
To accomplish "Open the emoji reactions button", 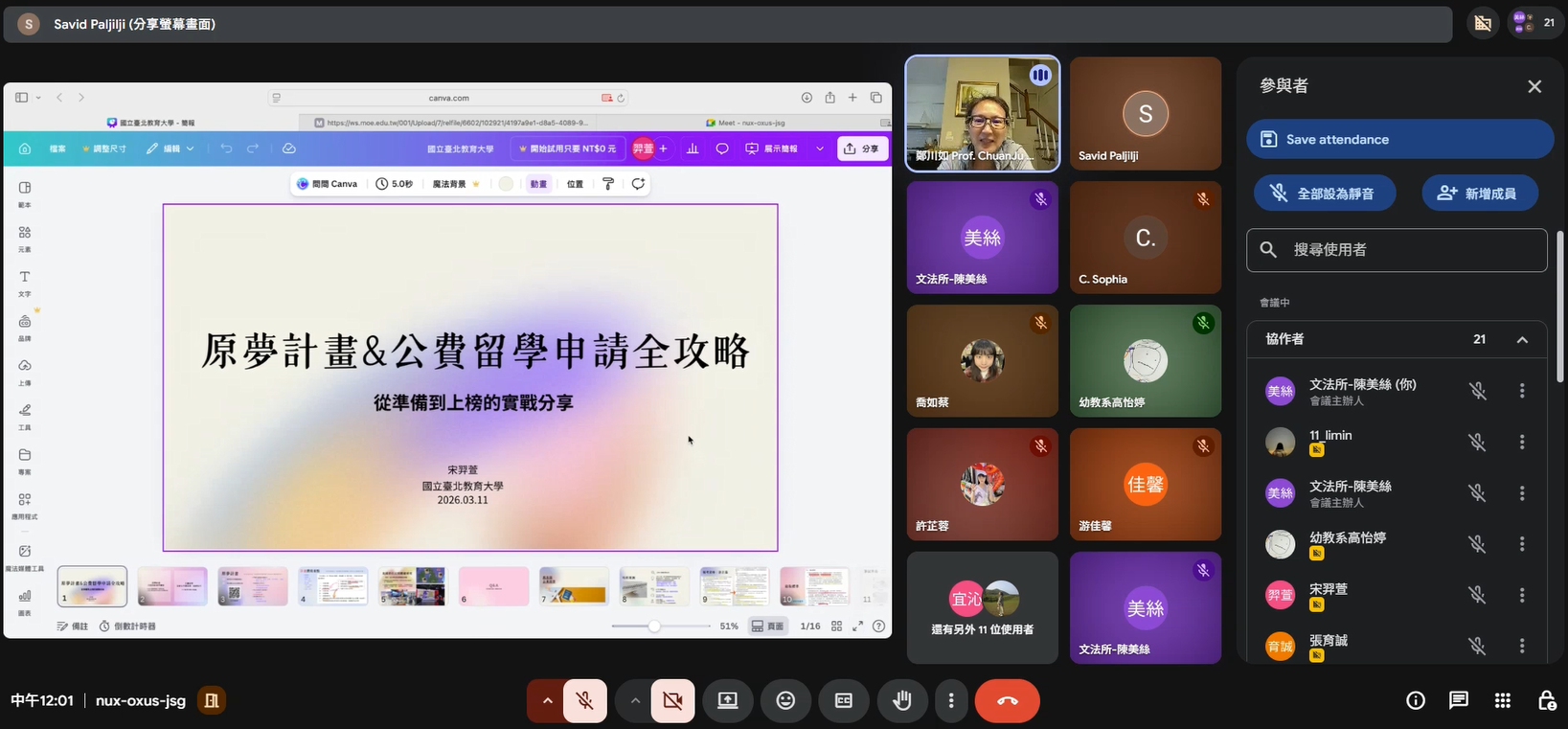I will click(x=785, y=701).
